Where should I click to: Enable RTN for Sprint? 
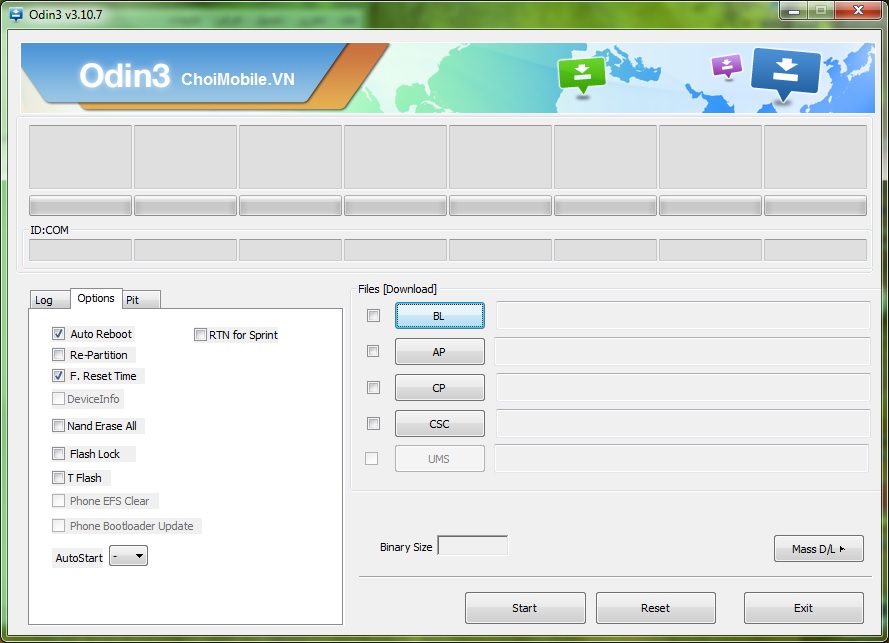(200, 334)
